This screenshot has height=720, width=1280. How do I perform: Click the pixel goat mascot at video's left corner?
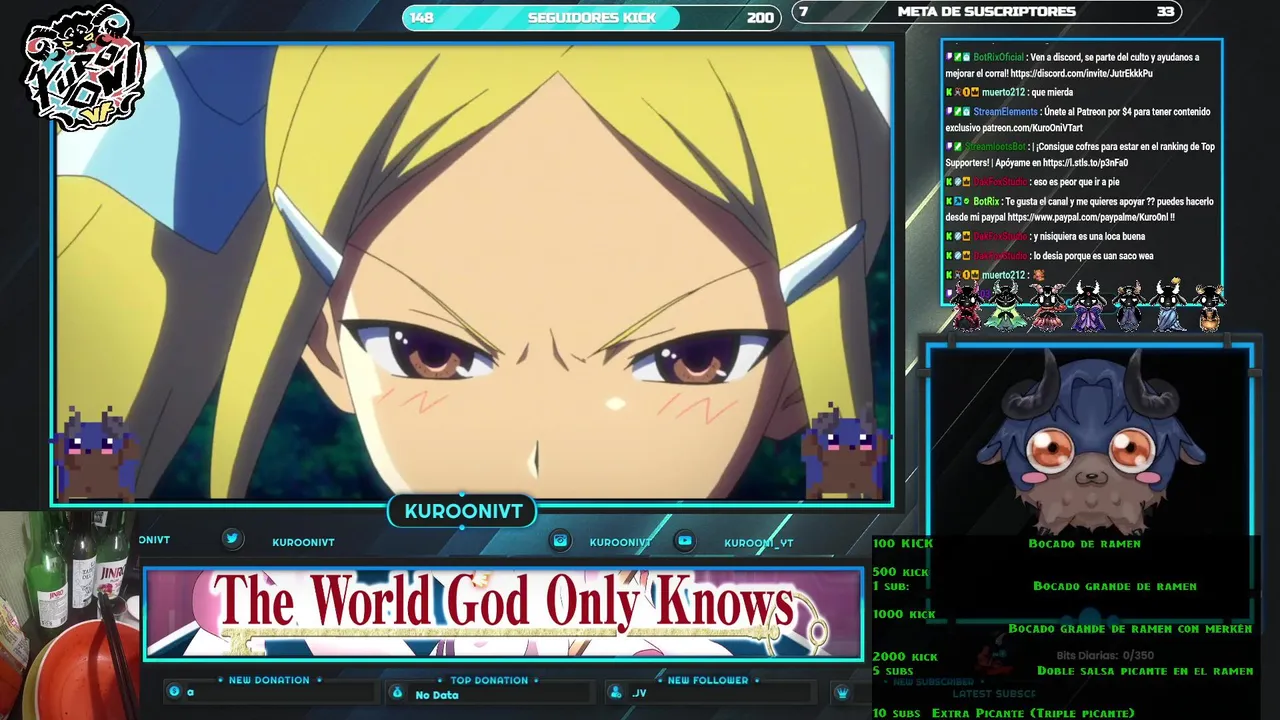[x=97, y=453]
